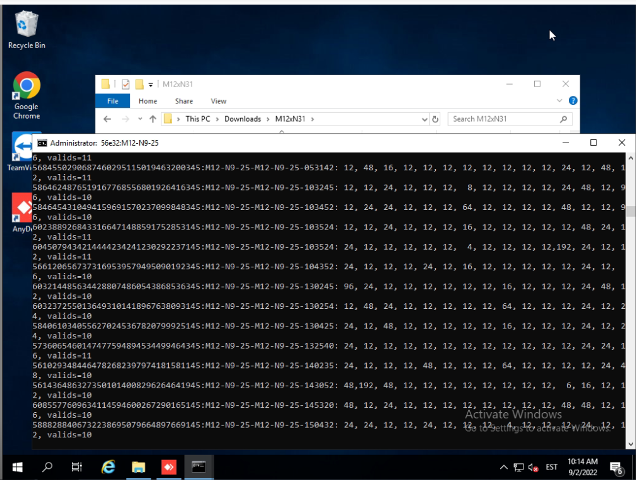Open Command Prompt system menu icon

pos(42,143)
